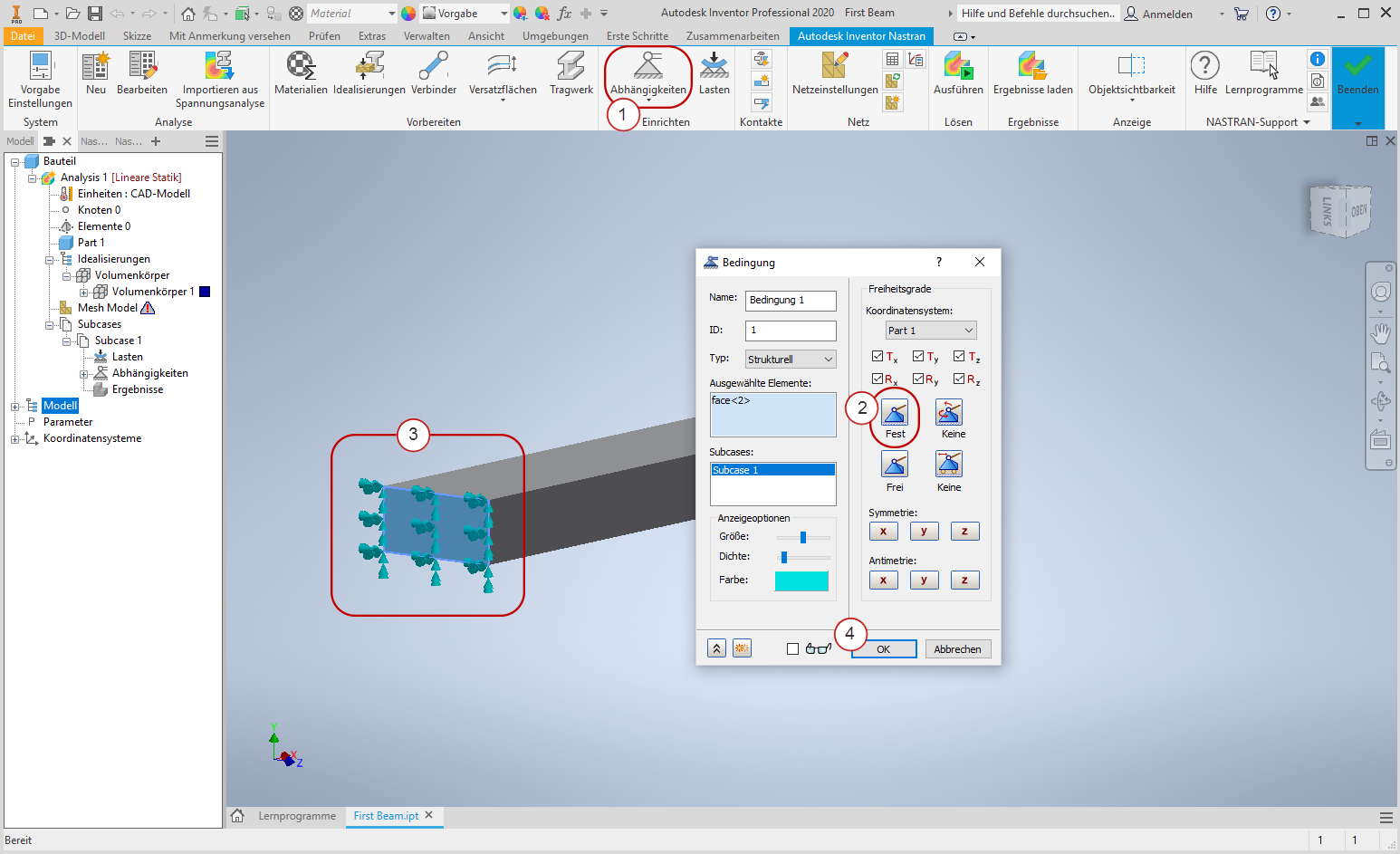The width and height of the screenshot is (1400, 854).
Task: Switch to the Skizze ribbon tab
Action: pyautogui.click(x=137, y=36)
